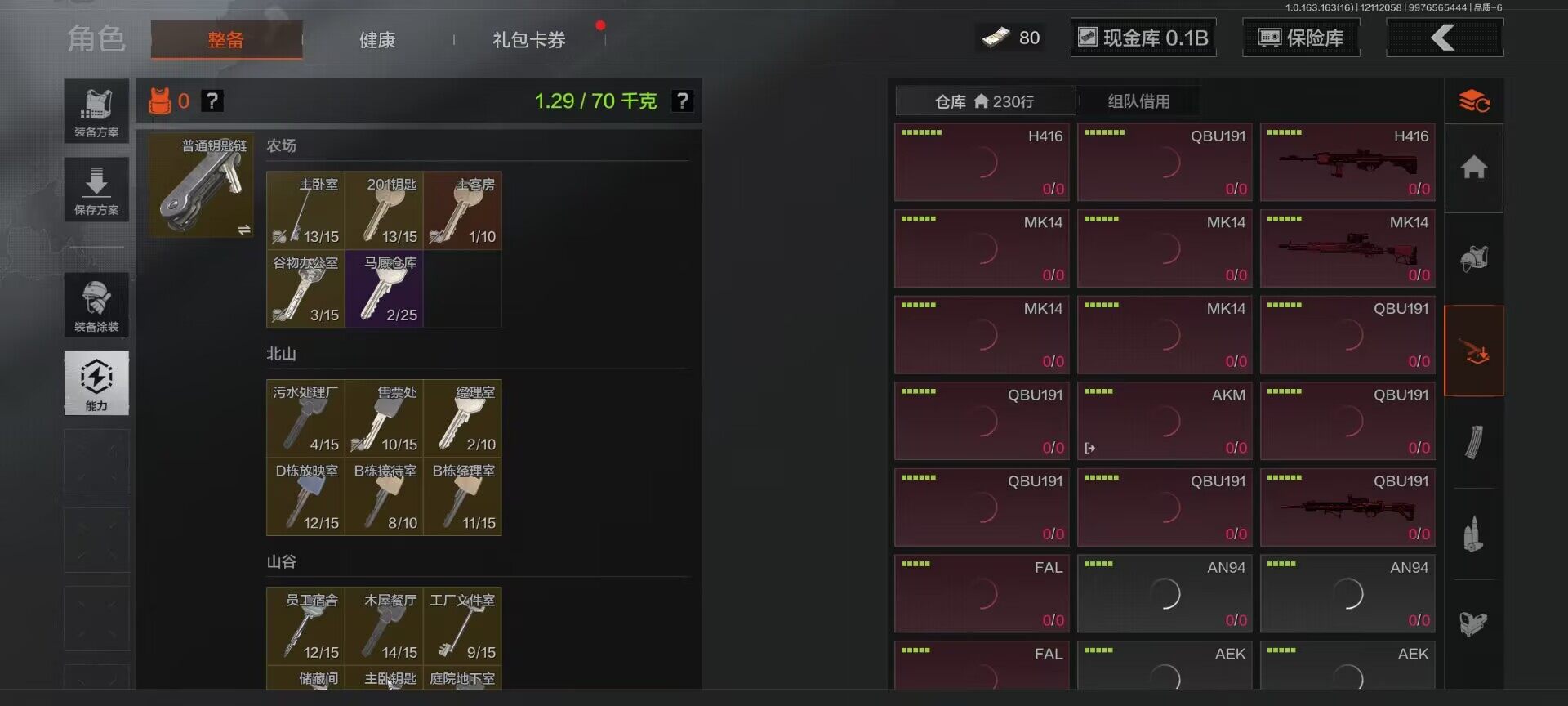Select the armor vest filter icon

(1474, 259)
